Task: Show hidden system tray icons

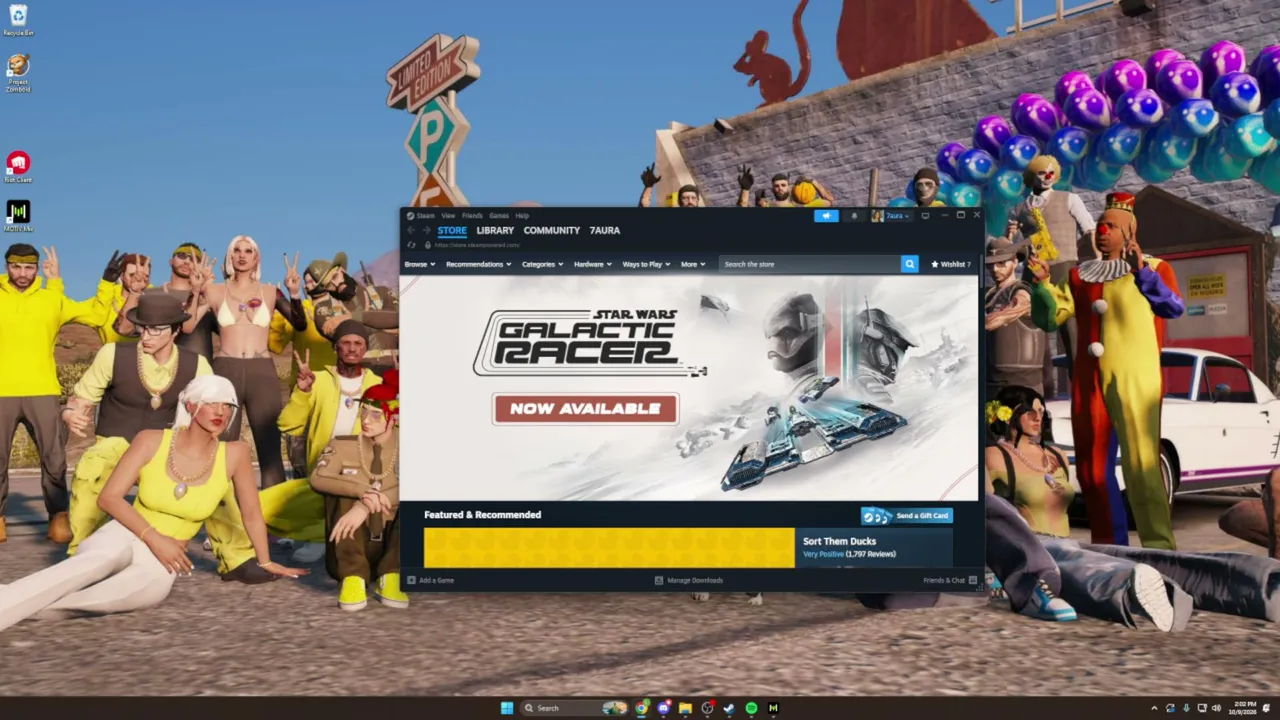Action: pos(1154,708)
